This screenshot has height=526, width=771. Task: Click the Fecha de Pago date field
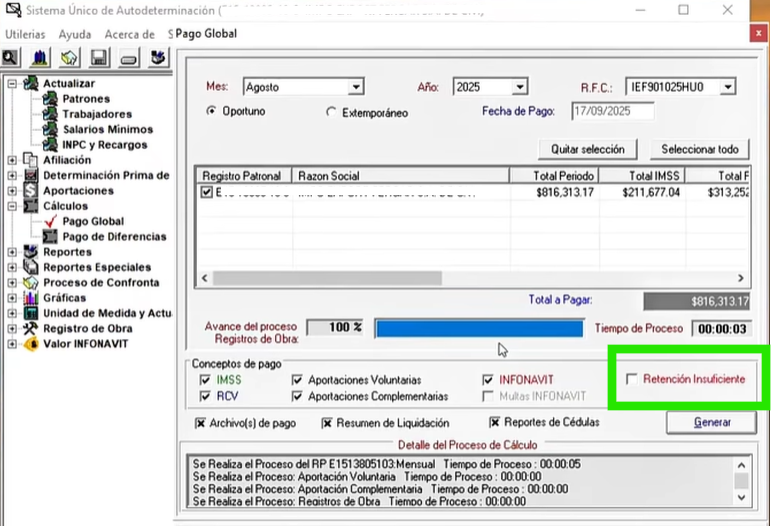tap(612, 112)
